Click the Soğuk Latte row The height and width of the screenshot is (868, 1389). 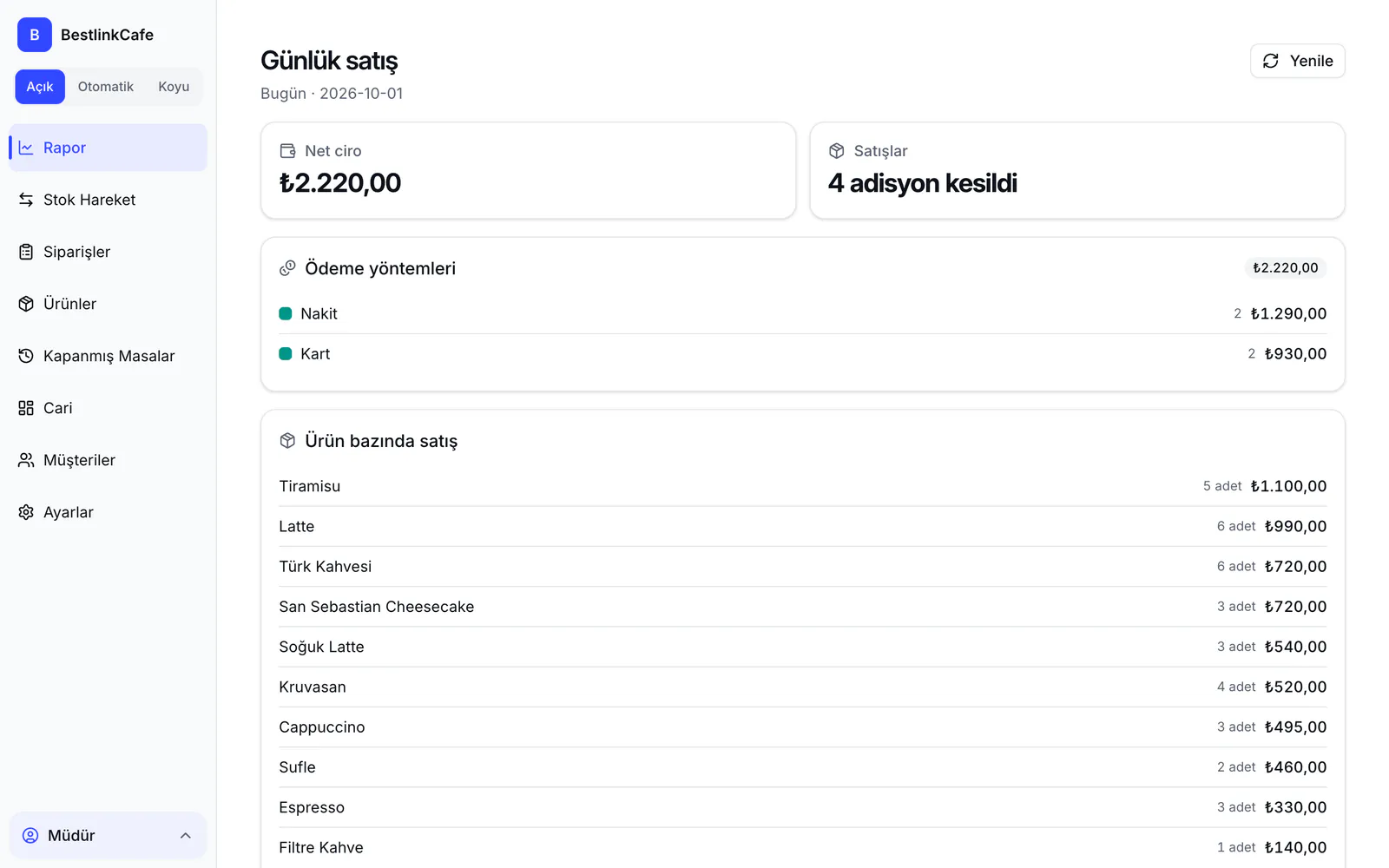pyautogui.click(x=803, y=647)
